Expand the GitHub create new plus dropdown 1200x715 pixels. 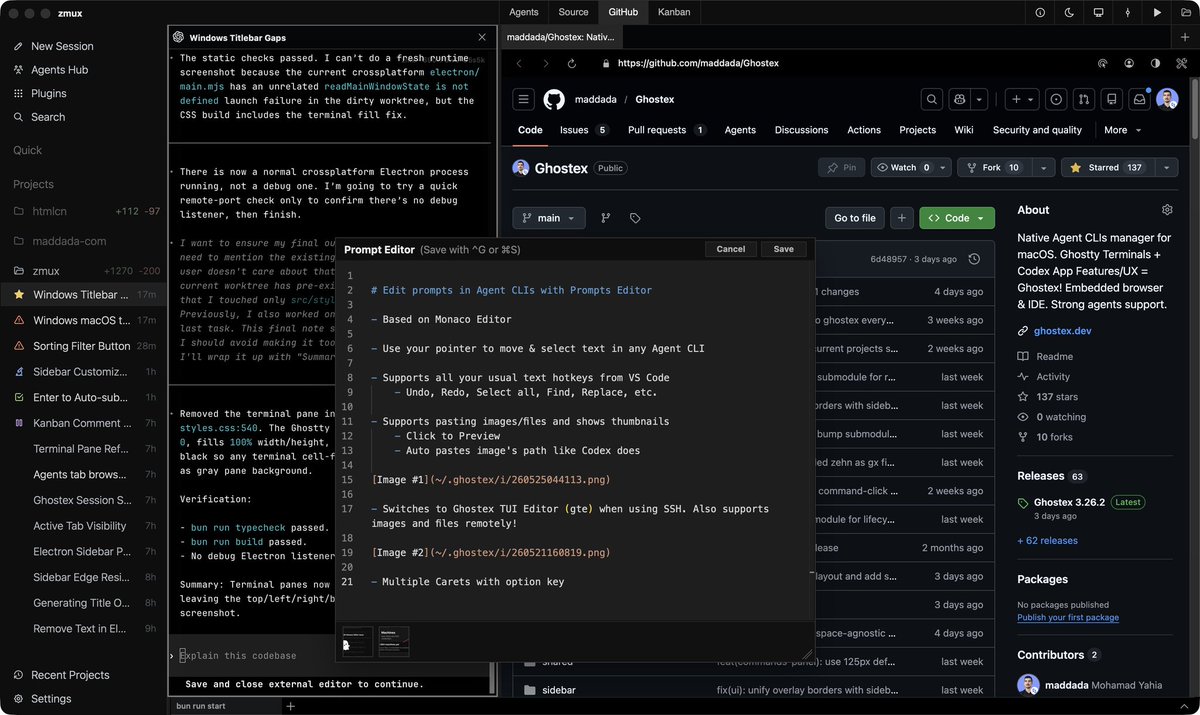click(1021, 99)
